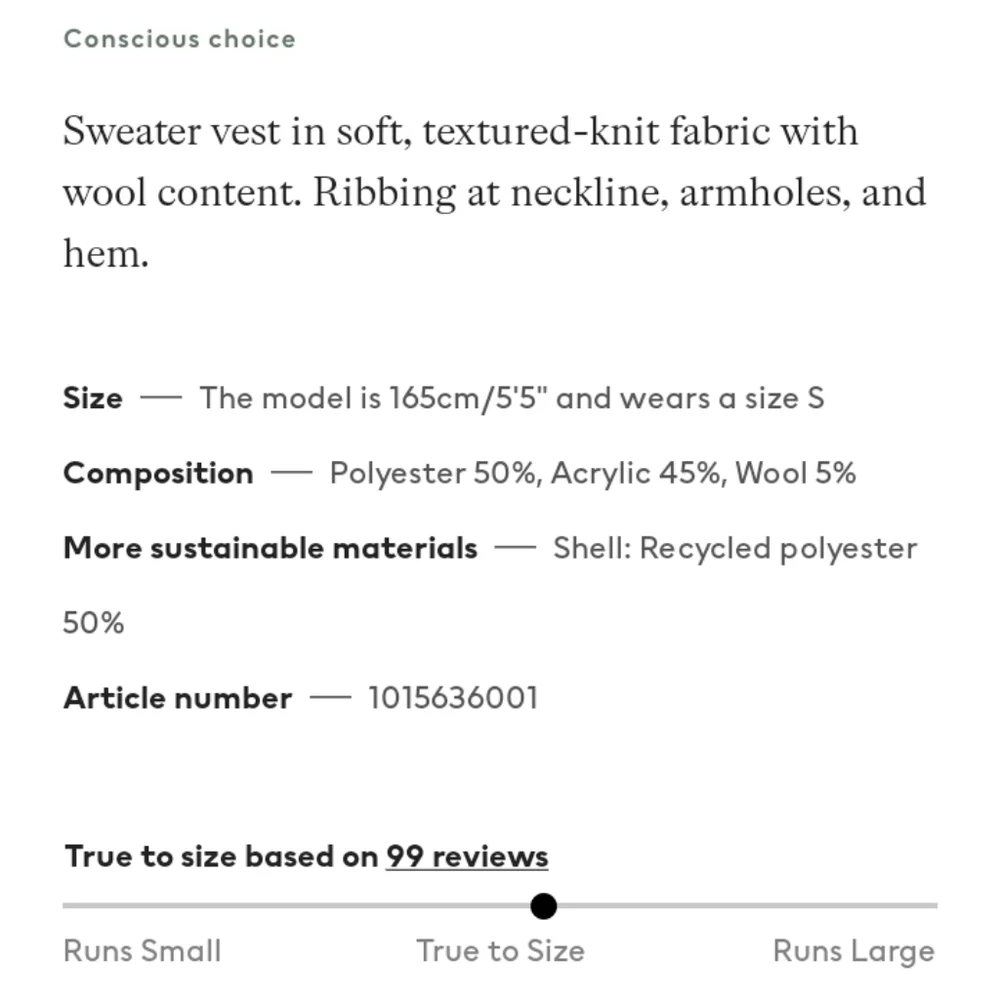
Task: Open the 99 reviews link
Action: point(467,856)
